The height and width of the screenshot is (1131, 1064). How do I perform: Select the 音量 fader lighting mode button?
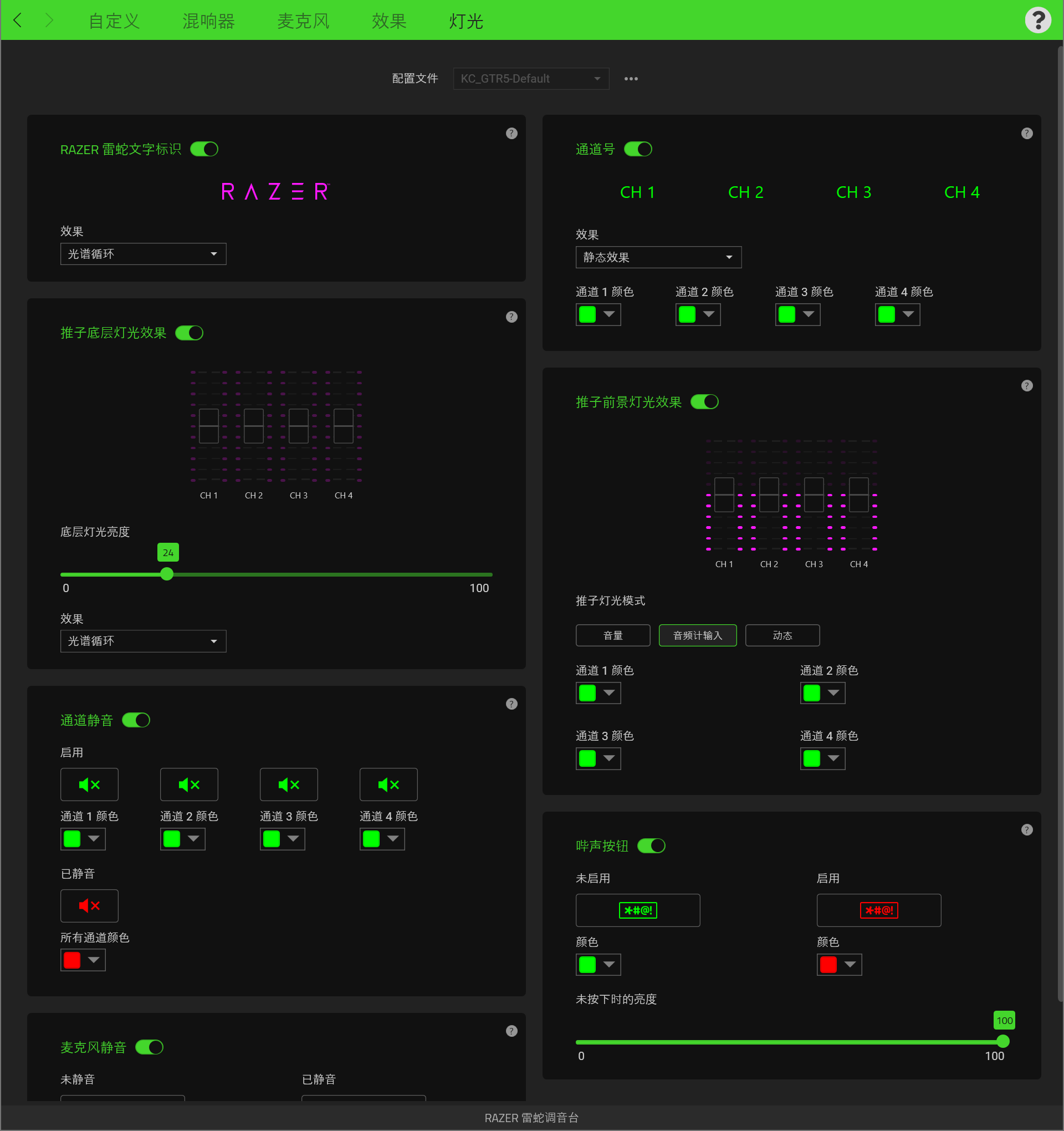pyautogui.click(x=612, y=635)
